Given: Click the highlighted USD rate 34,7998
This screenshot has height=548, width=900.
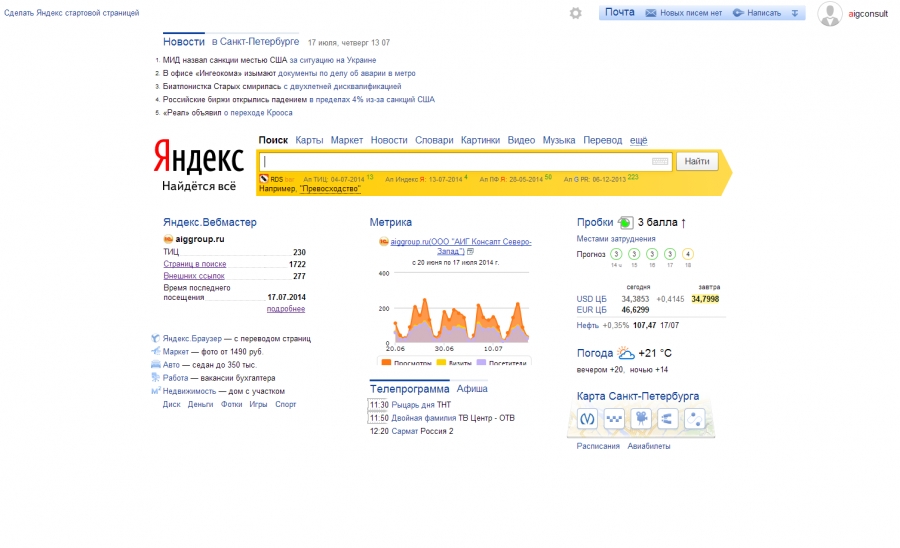Looking at the screenshot, I should point(705,299).
